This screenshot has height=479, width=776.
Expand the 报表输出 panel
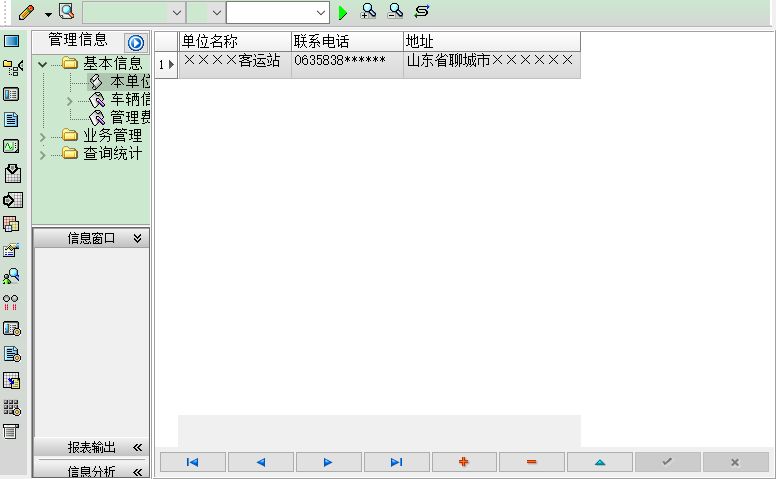pyautogui.click(x=138, y=448)
